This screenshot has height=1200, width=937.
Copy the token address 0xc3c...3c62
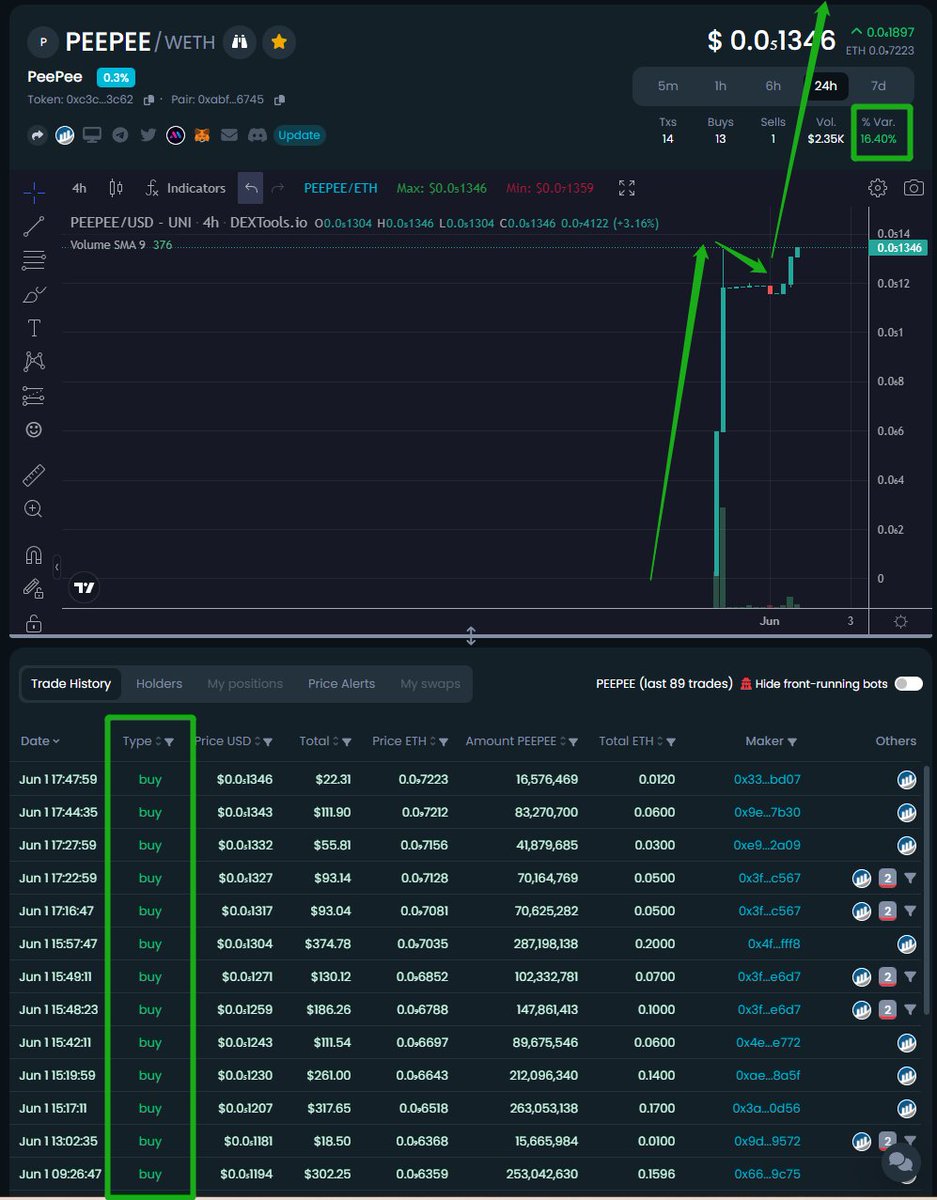click(x=149, y=100)
